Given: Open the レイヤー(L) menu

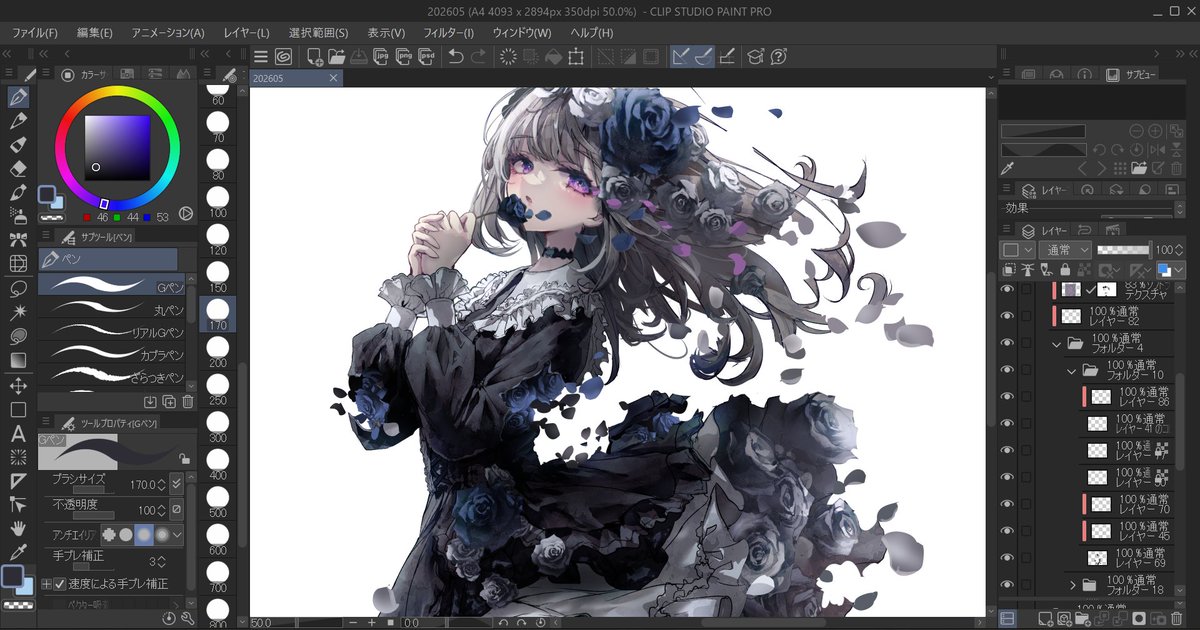Looking at the screenshot, I should pos(246,33).
